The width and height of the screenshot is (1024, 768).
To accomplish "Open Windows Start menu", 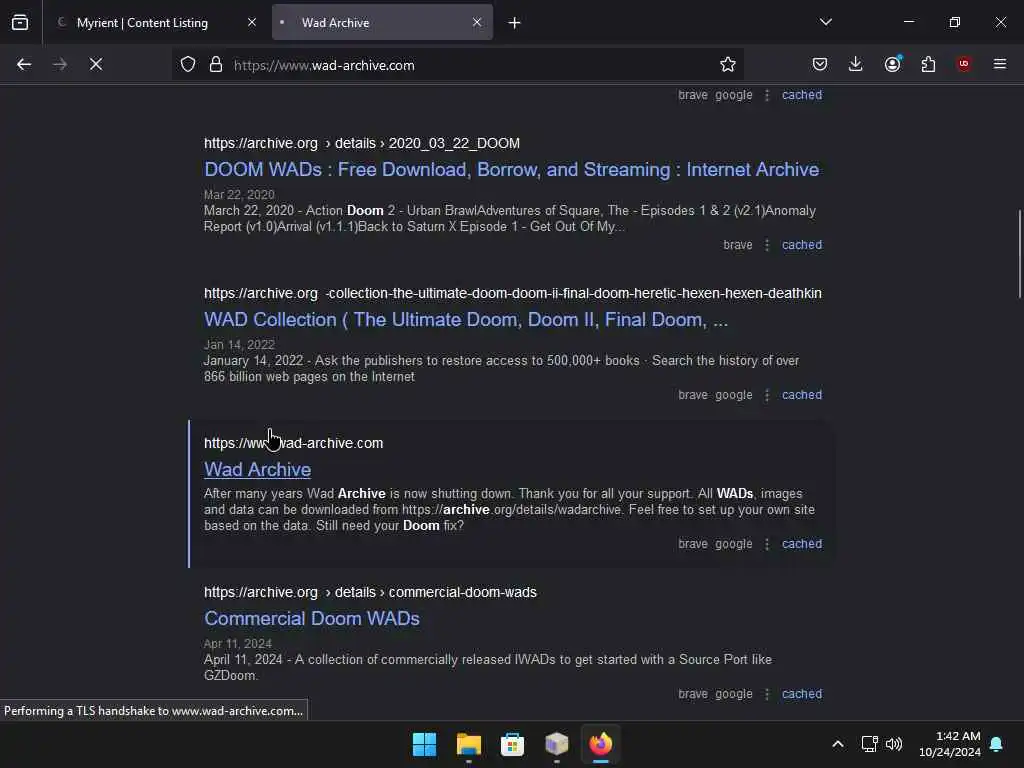I will coord(424,744).
